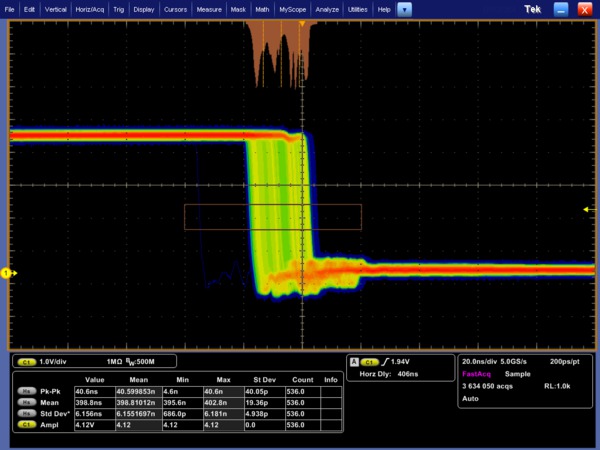Click the channel 1 ground reference marker
This screenshot has width=600, height=450.
[5, 273]
